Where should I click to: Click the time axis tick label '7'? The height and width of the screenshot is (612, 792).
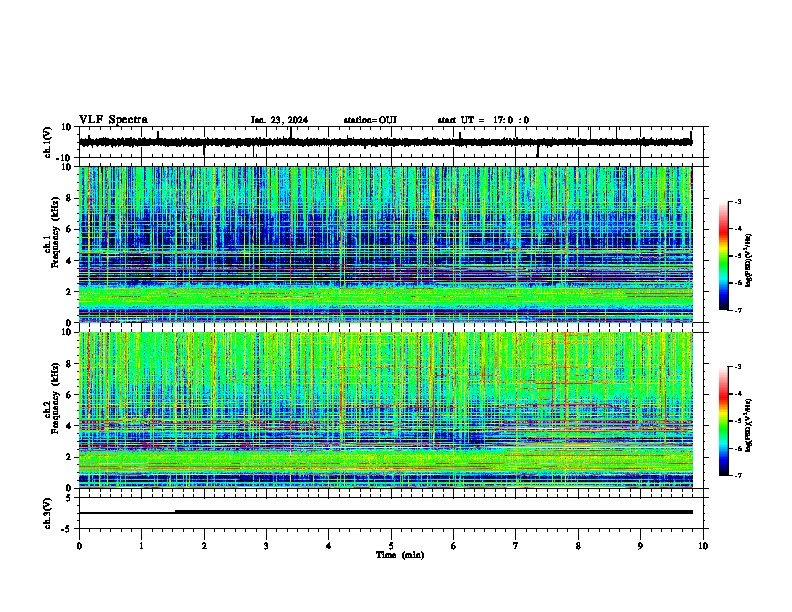(x=516, y=546)
